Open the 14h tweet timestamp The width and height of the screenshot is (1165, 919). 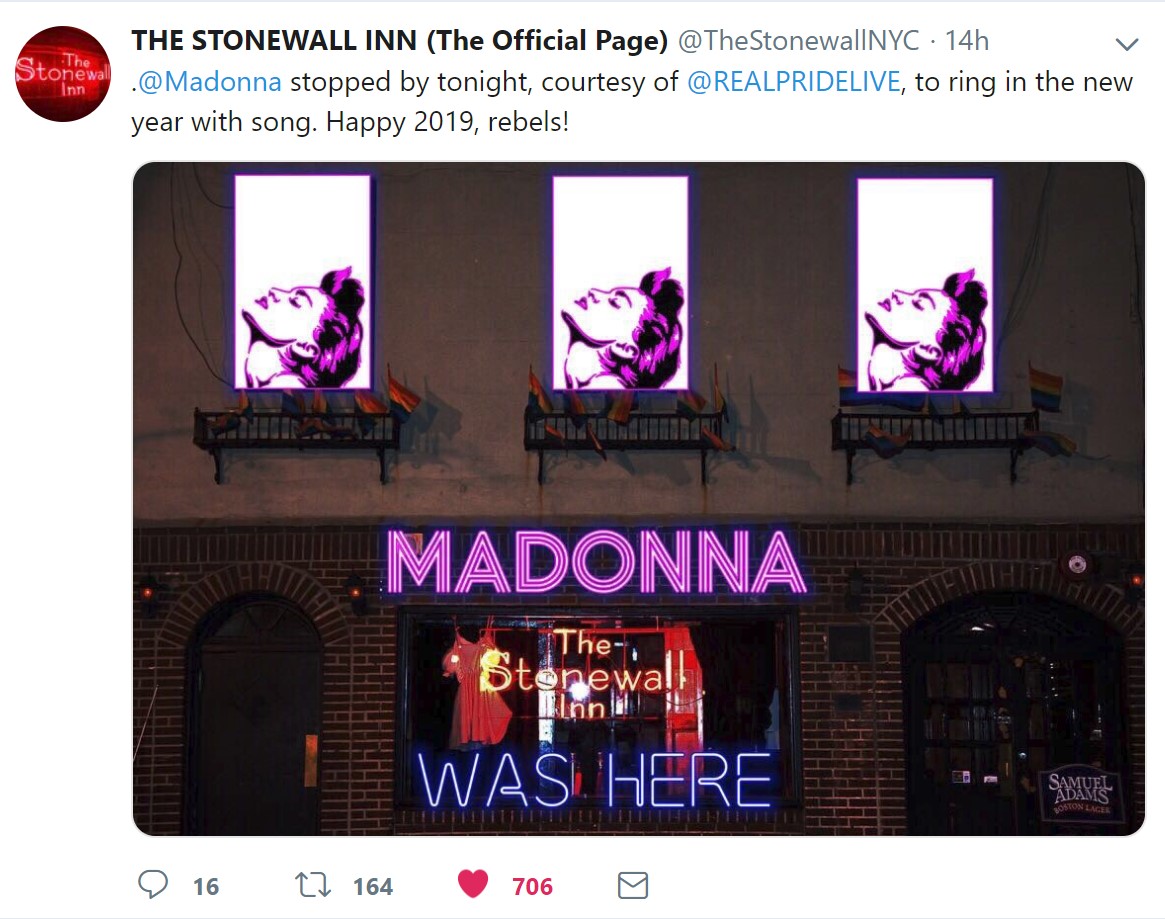click(x=967, y=41)
